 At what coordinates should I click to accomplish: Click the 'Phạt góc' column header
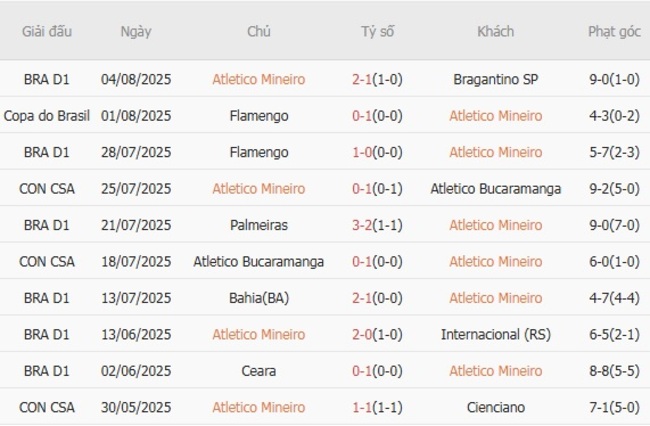click(x=614, y=31)
